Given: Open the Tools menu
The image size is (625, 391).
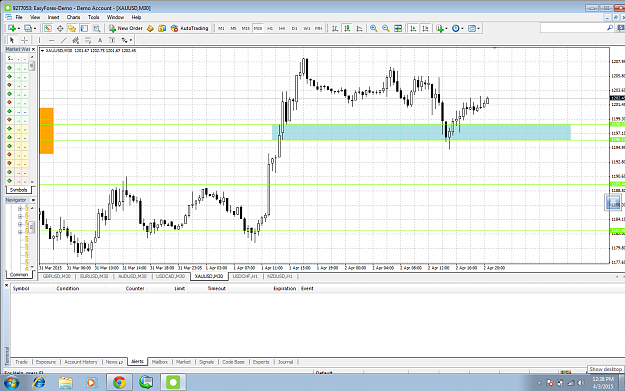Looking at the screenshot, I should tap(94, 17).
